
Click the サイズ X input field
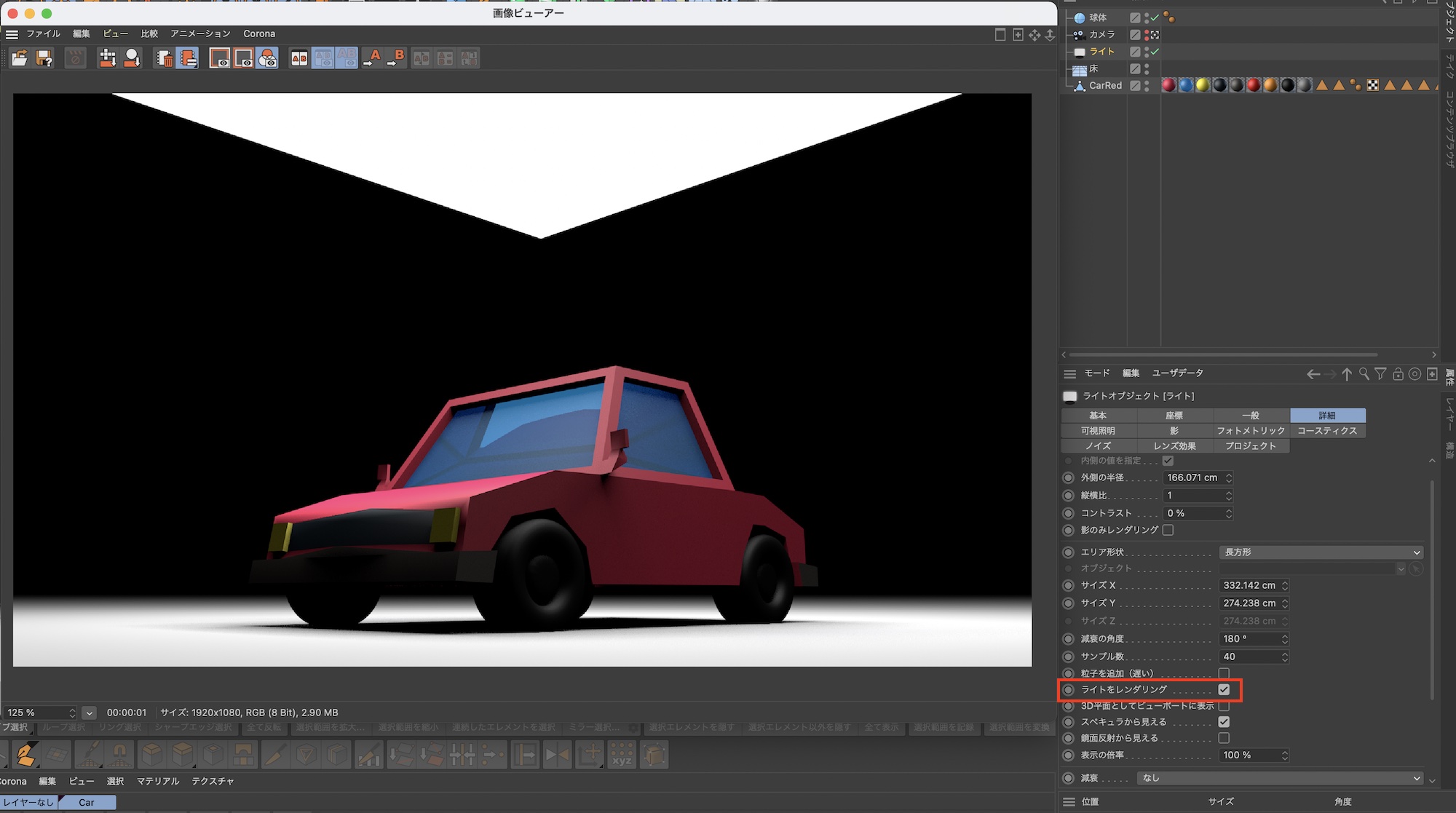1249,585
